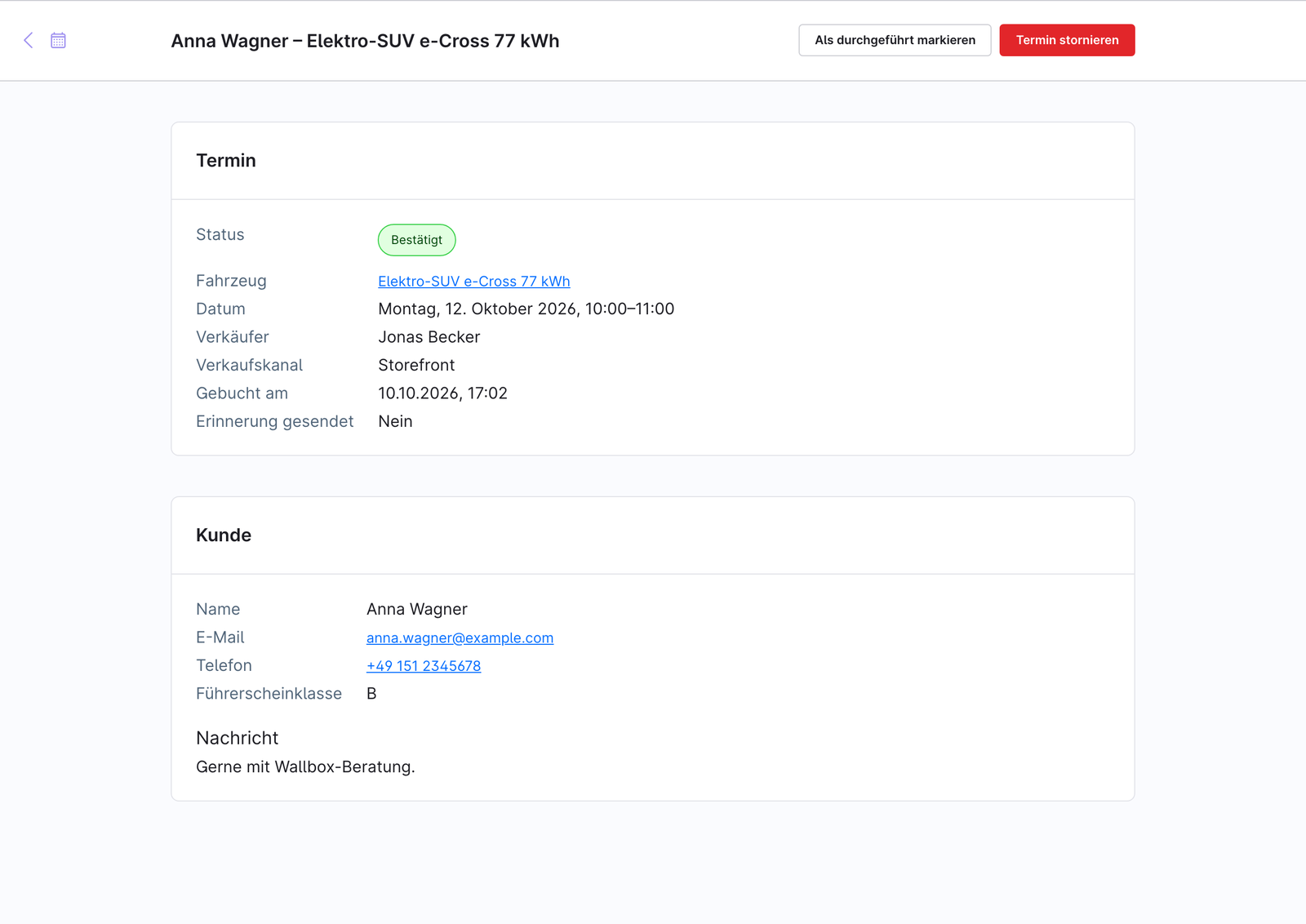Screen dimensions: 1306x924
Task: Click the phone number +49 151 2345678
Action: point(424,665)
